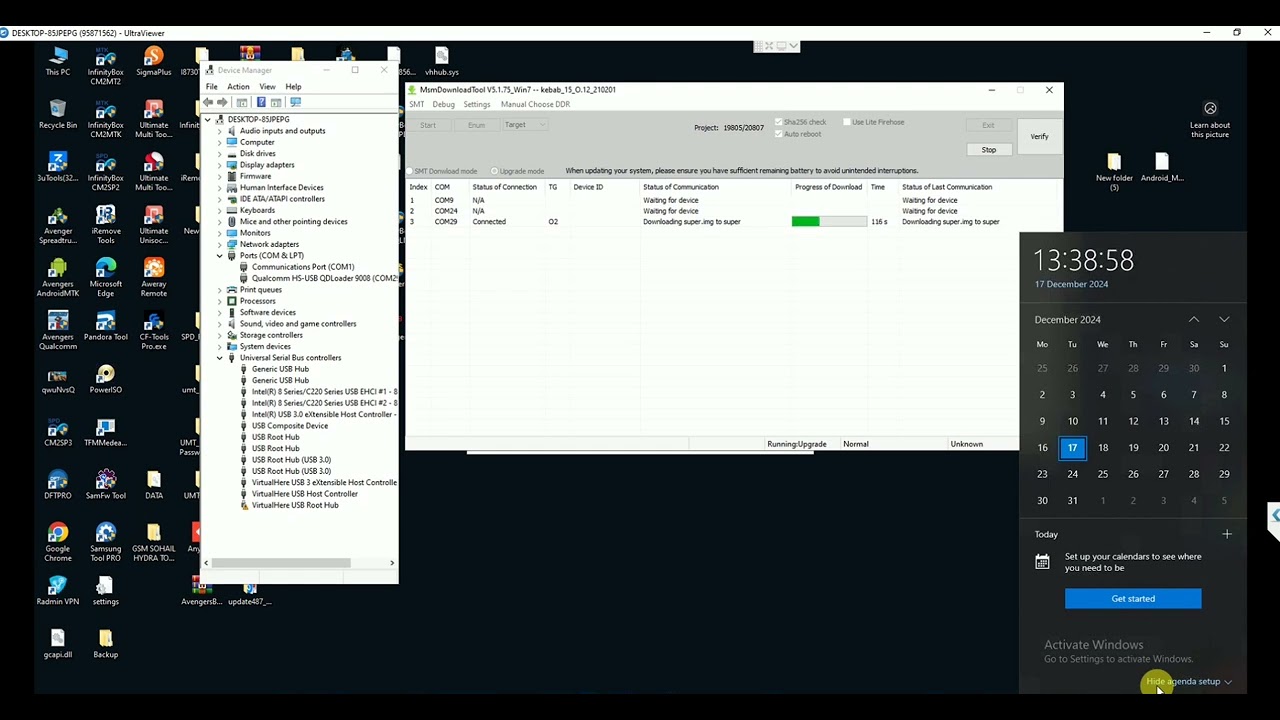Launch InfinityBox CM2SP2 shortcut

coord(105,172)
